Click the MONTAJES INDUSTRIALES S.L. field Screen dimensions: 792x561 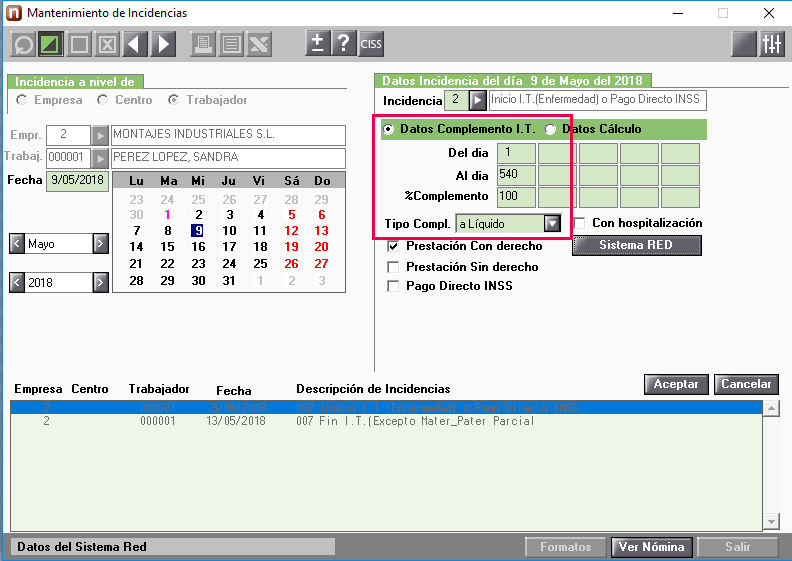[x=228, y=135]
